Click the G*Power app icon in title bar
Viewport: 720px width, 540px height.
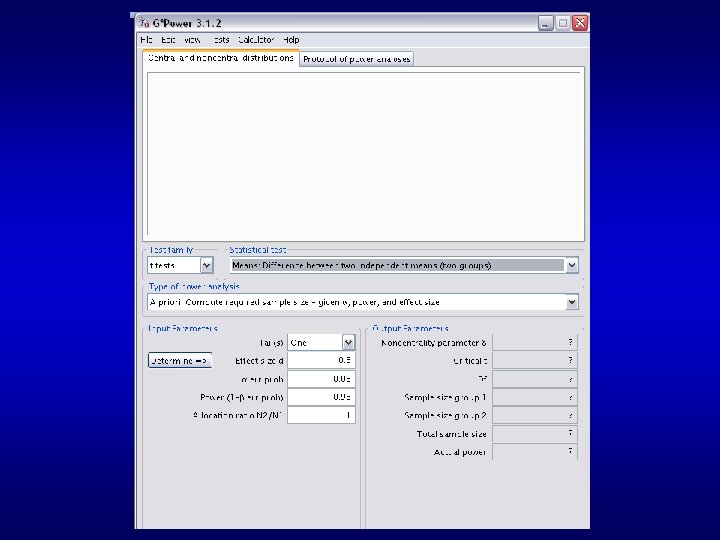pyautogui.click(x=145, y=22)
